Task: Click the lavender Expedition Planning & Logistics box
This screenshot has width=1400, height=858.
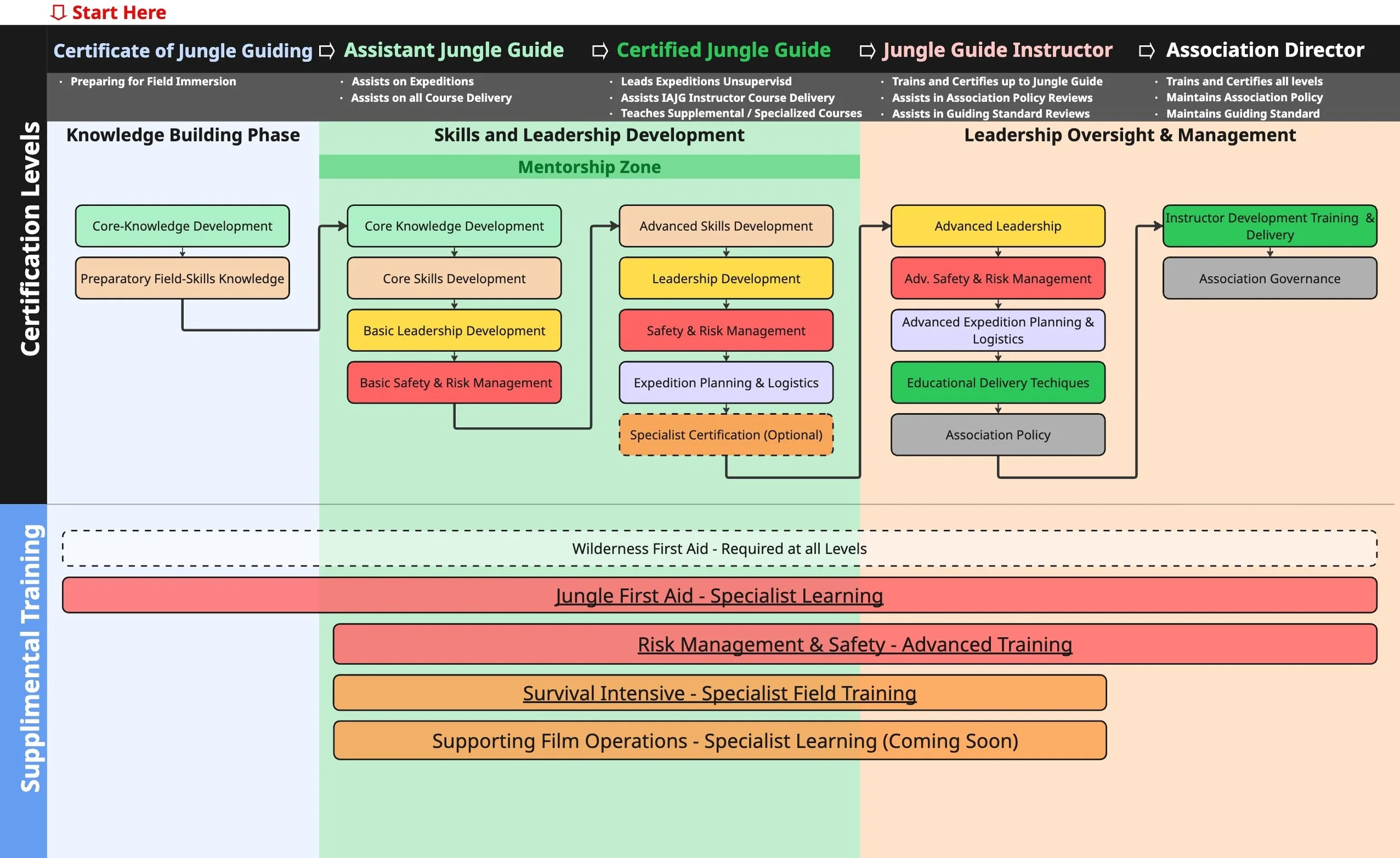Action: (726, 383)
